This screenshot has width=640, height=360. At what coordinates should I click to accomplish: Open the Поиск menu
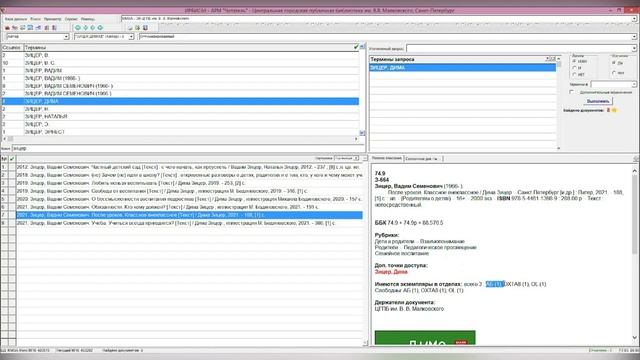[x=36, y=19]
